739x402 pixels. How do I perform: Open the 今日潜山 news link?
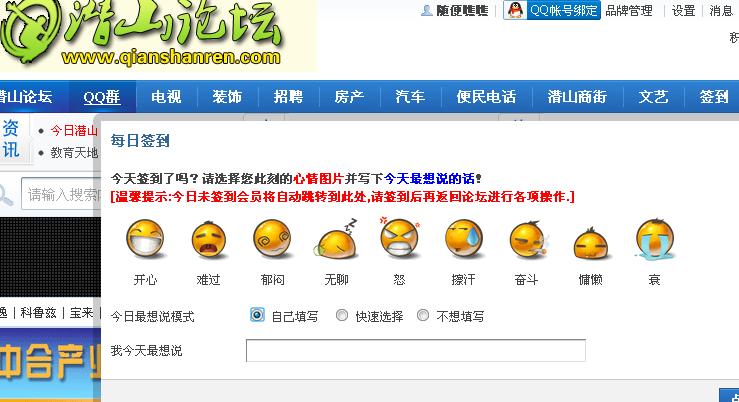tap(74, 131)
